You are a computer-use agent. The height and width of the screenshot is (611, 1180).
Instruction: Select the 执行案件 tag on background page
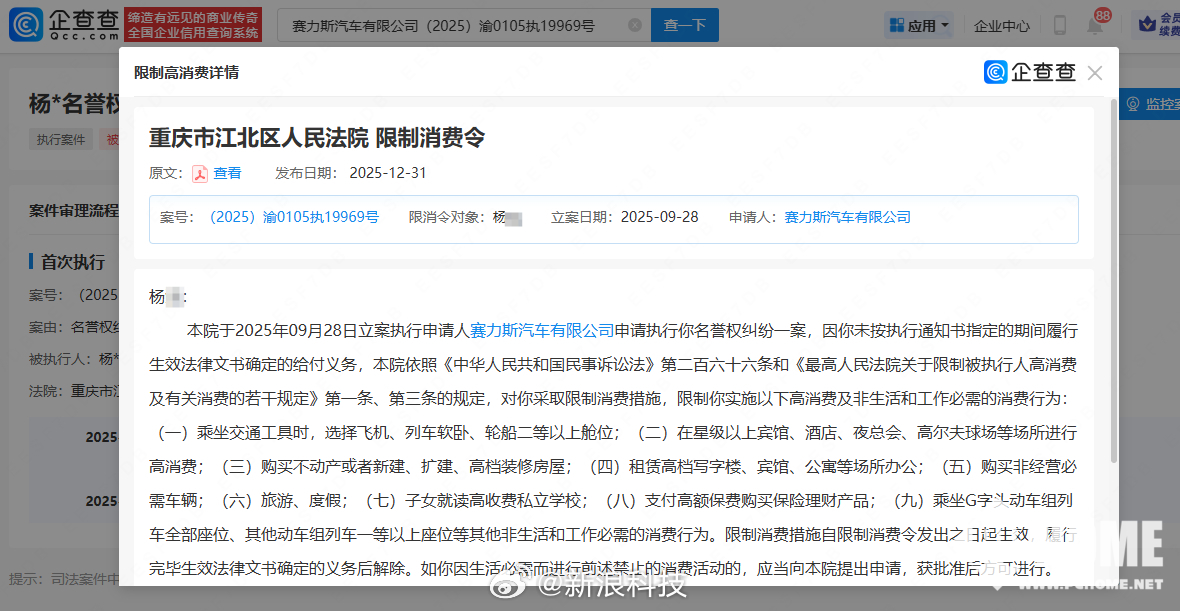click(62, 140)
